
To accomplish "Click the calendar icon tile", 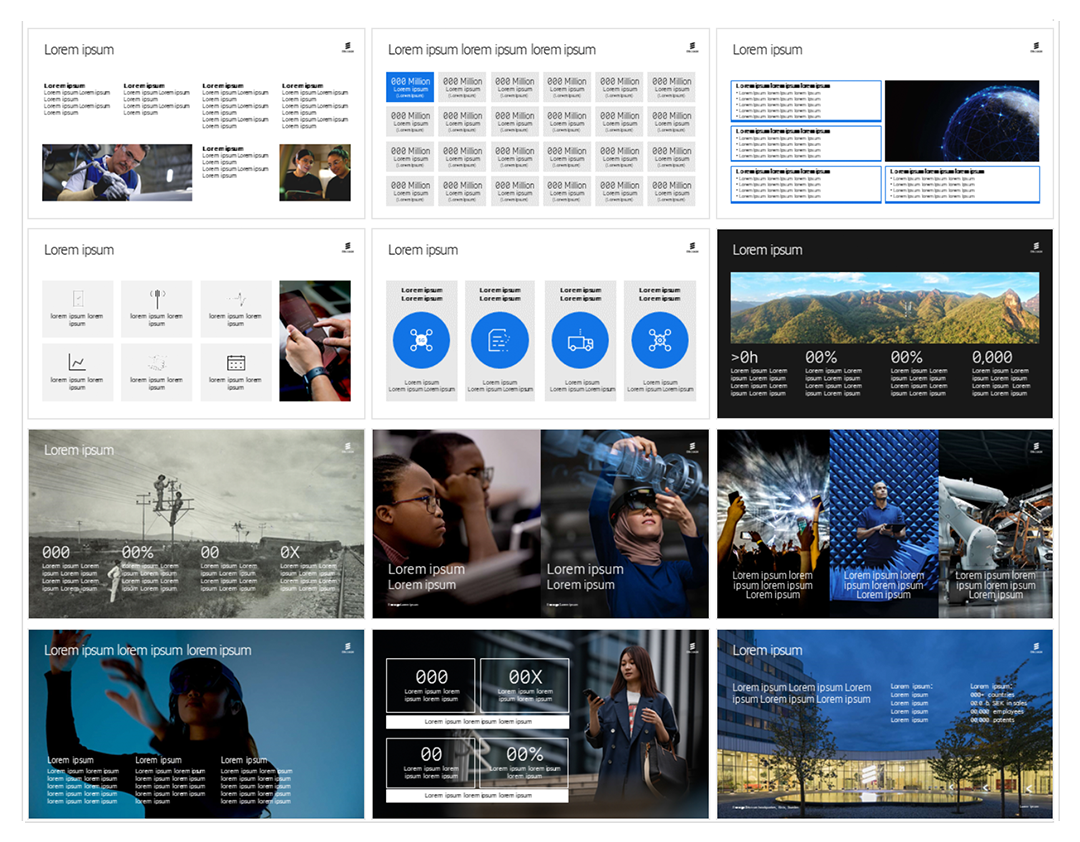I will [236, 372].
